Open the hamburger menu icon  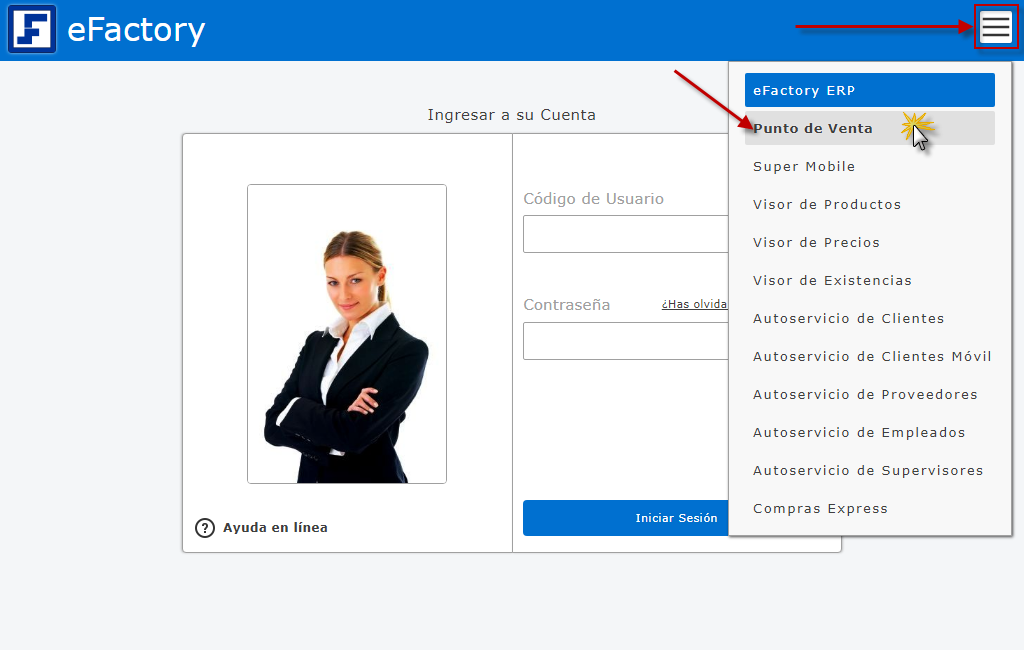pos(996,27)
